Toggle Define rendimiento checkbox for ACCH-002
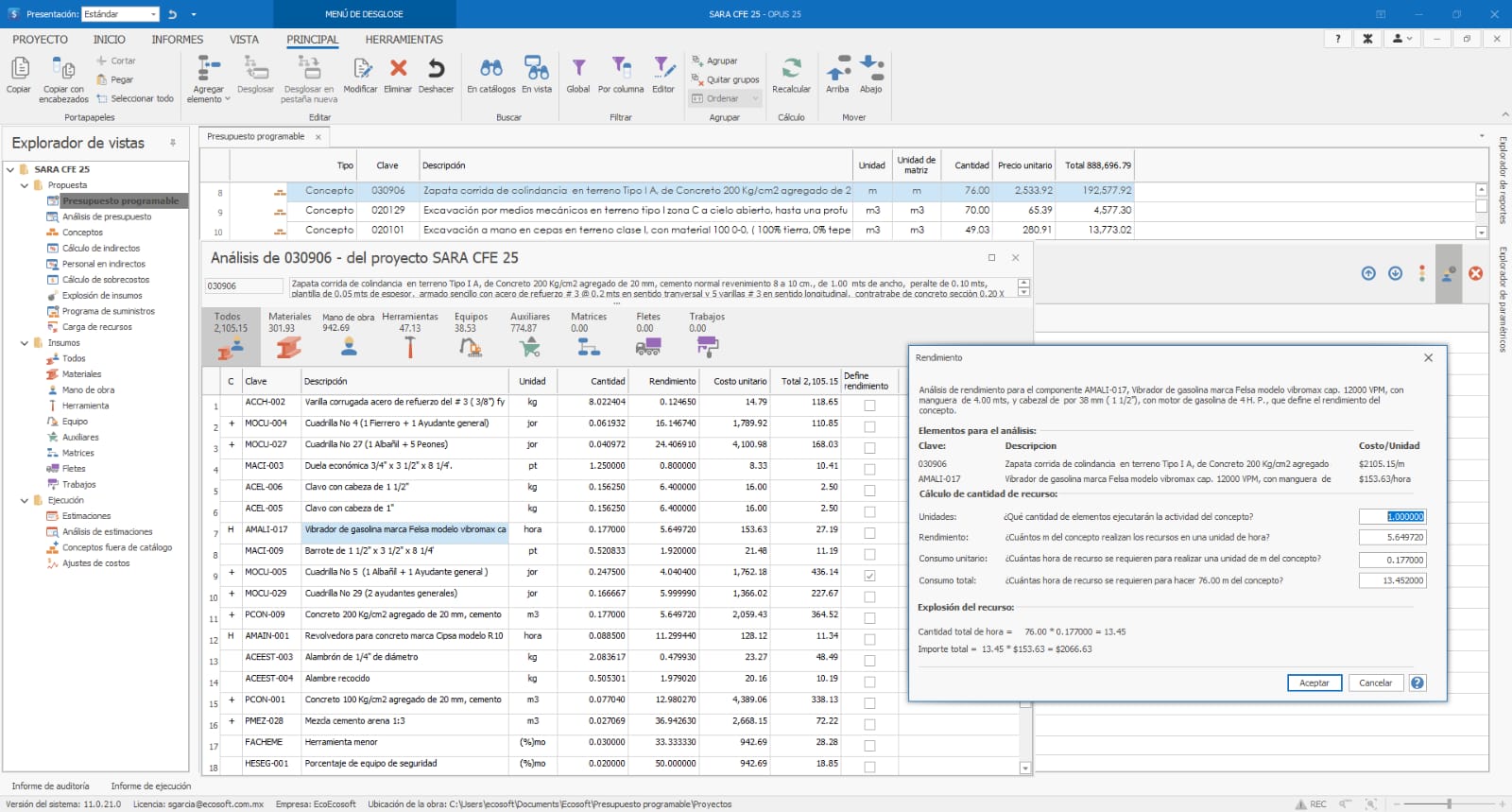The width and height of the screenshot is (1512, 812). [869, 406]
